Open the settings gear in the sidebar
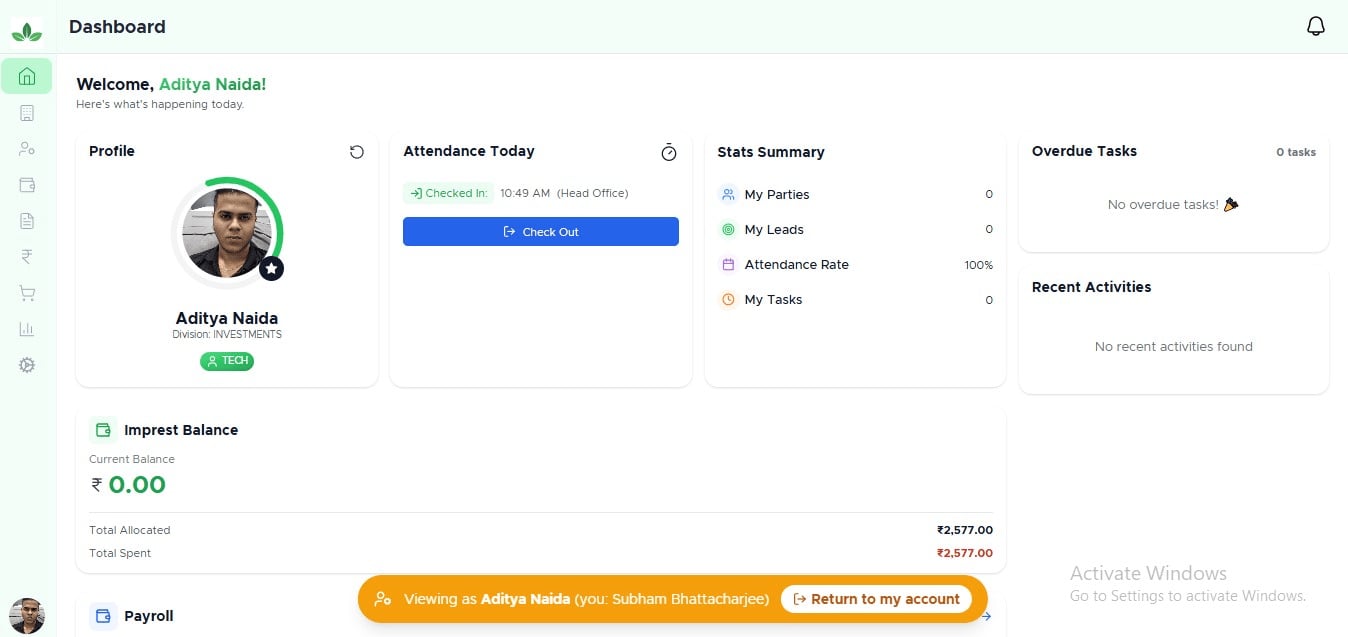Screen dimensions: 1348x637 pos(27,365)
